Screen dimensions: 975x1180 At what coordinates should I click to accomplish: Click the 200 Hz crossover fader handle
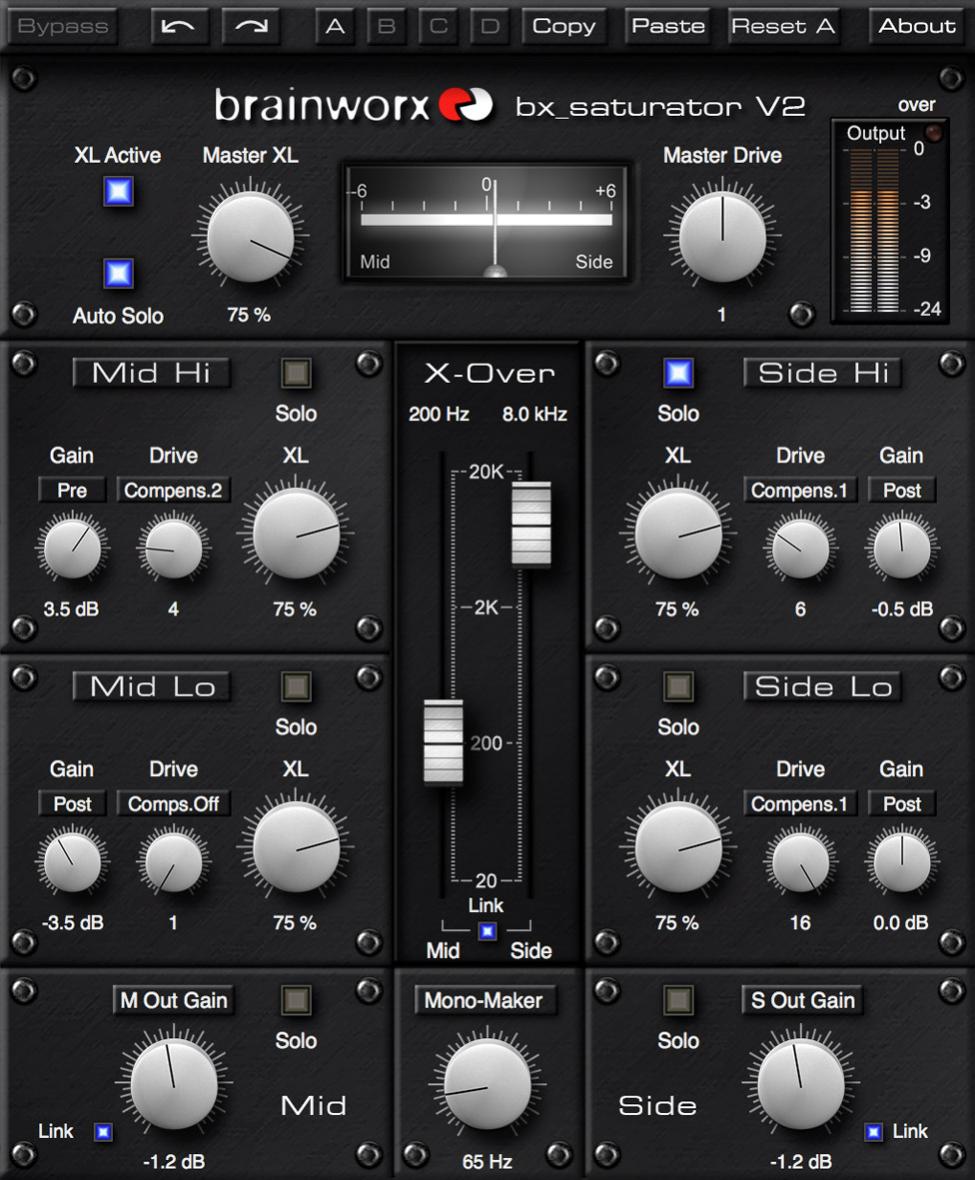pyautogui.click(x=443, y=742)
